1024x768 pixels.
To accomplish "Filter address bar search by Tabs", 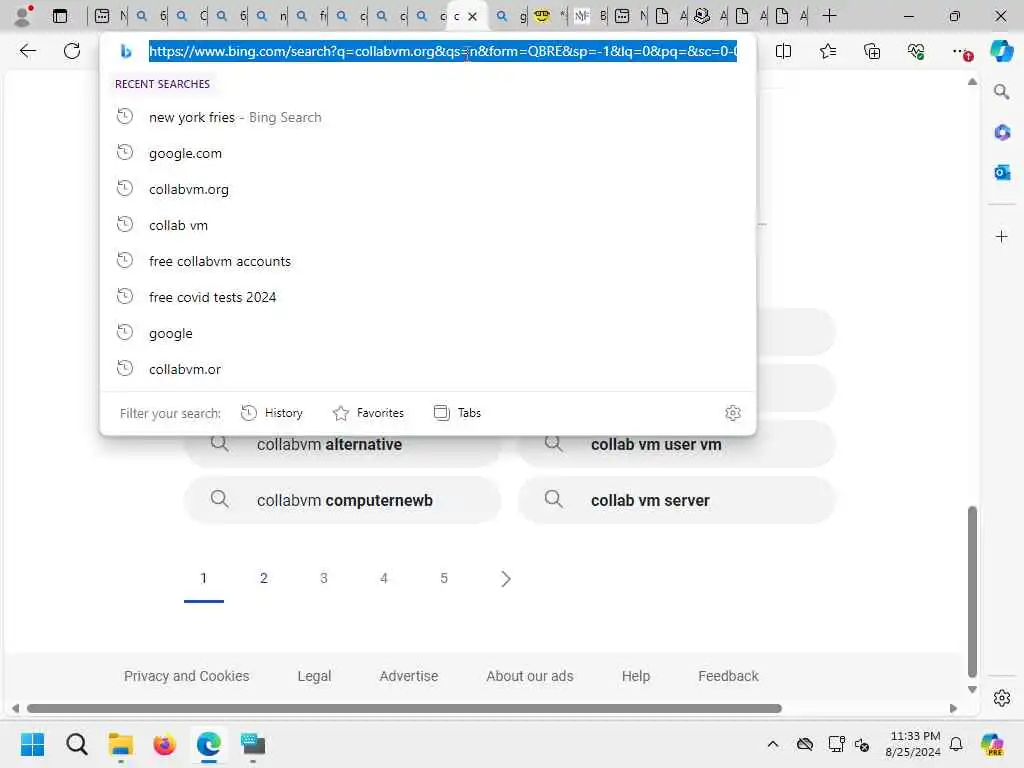I will [x=457, y=413].
